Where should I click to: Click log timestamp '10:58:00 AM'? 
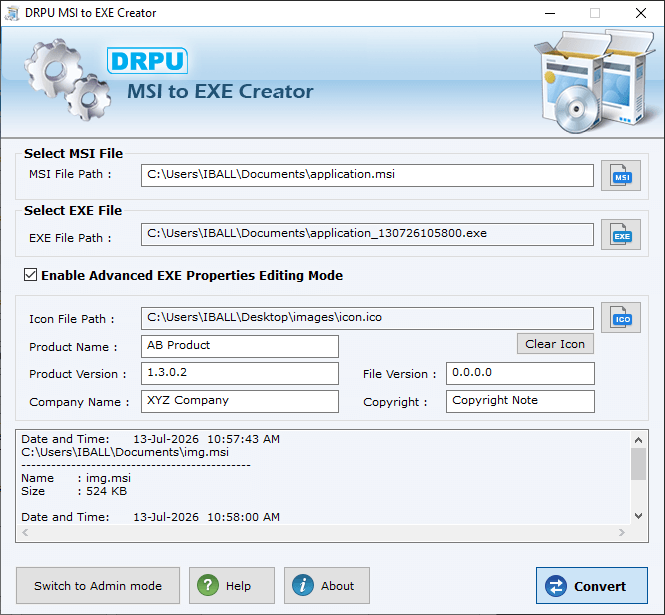(x=243, y=517)
